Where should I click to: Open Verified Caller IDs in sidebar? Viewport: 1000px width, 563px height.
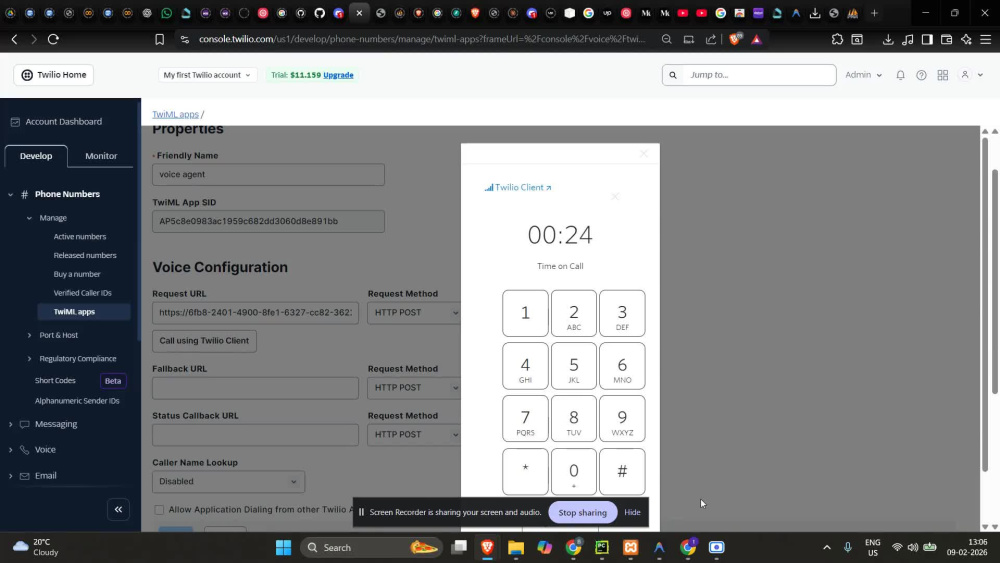pyautogui.click(x=82, y=293)
